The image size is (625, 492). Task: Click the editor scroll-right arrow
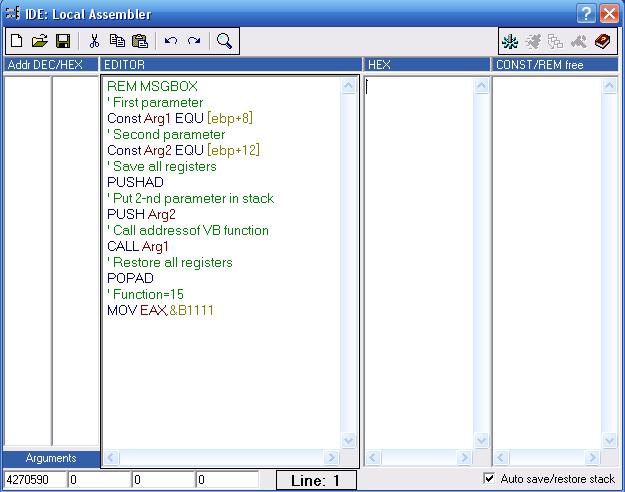point(331,457)
